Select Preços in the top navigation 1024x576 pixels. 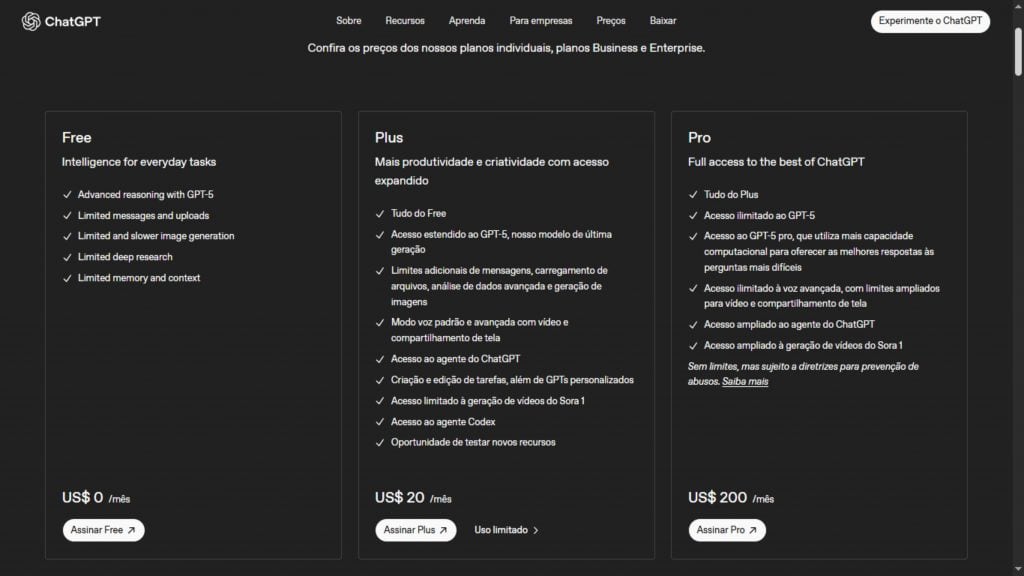point(611,21)
